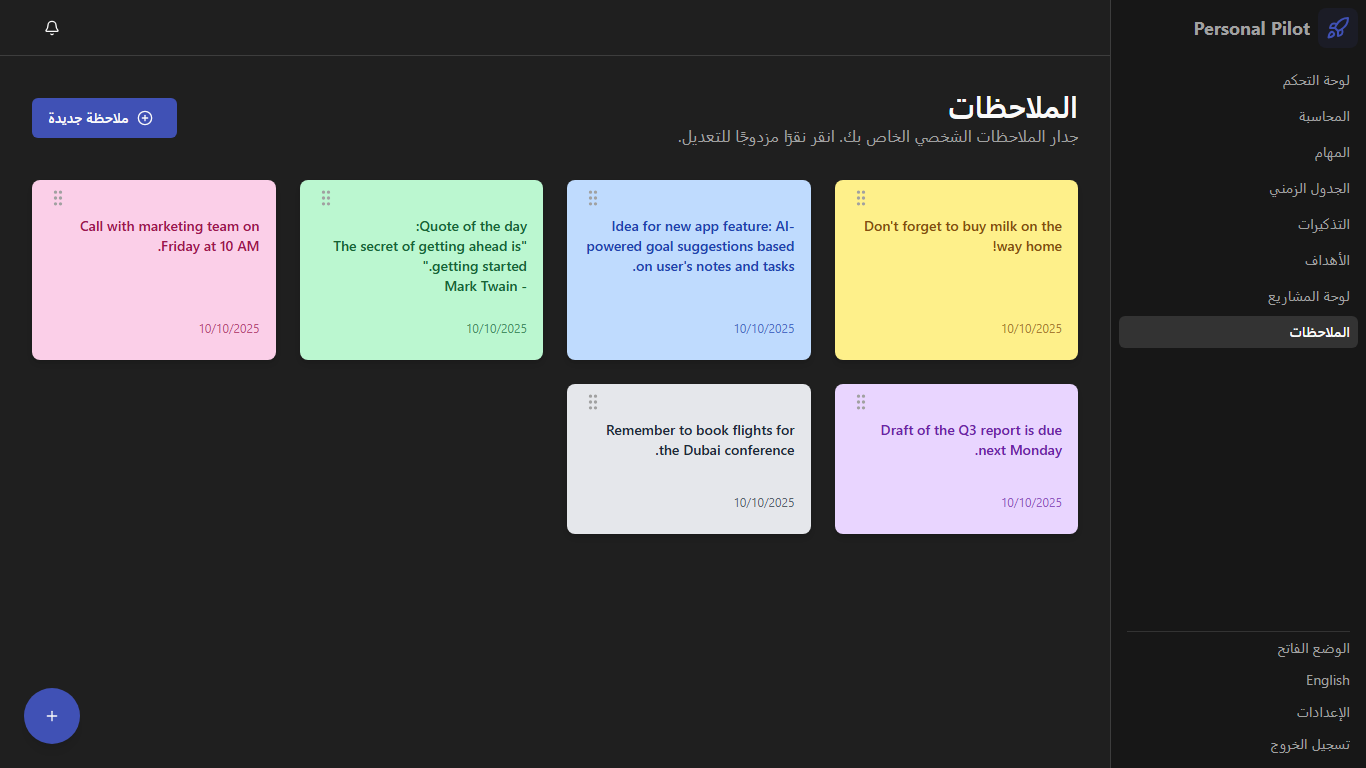
Task: Open لوحة التحكم dashboard in sidebar
Action: (1316, 81)
